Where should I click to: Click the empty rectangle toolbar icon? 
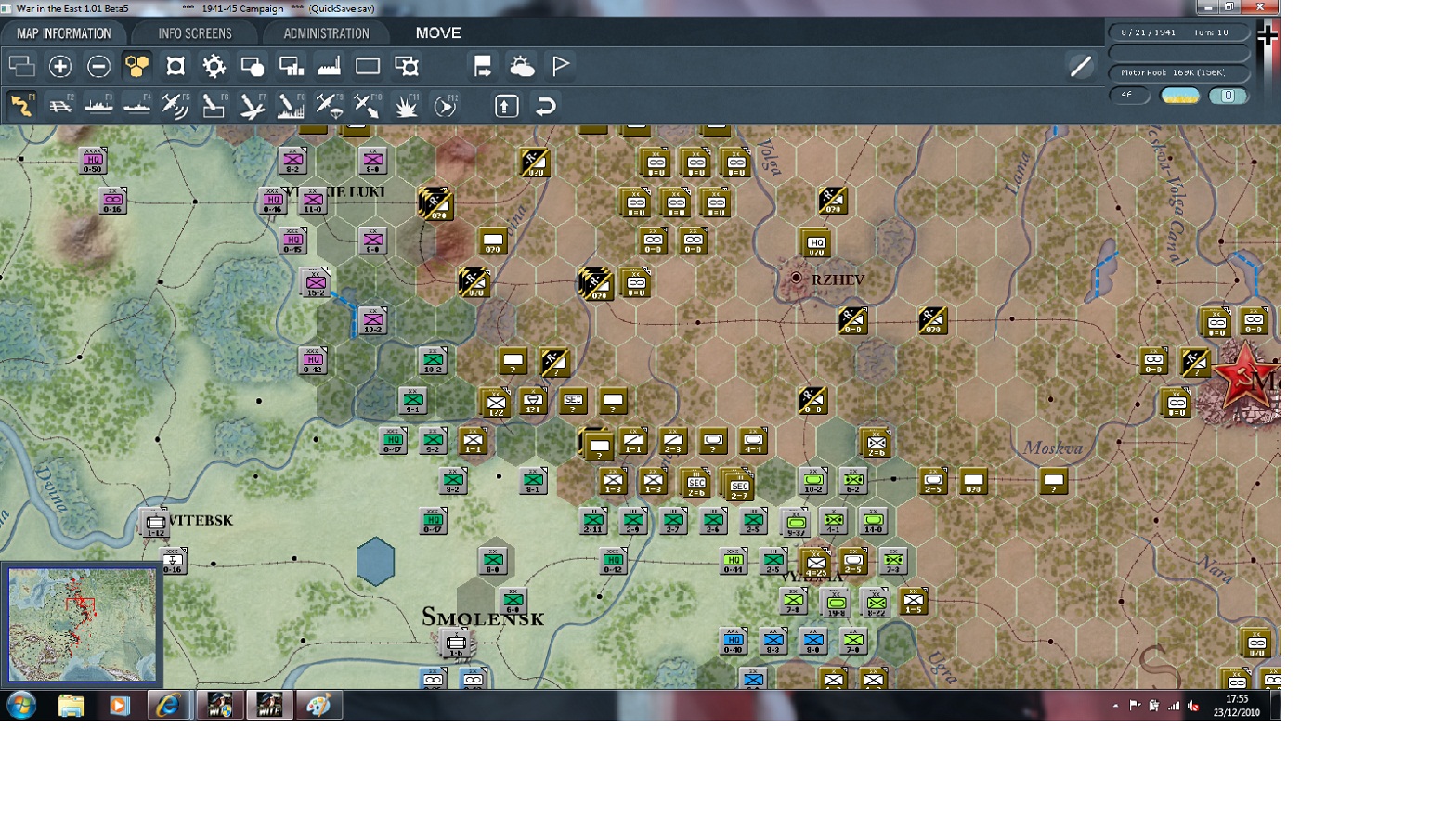[x=368, y=66]
